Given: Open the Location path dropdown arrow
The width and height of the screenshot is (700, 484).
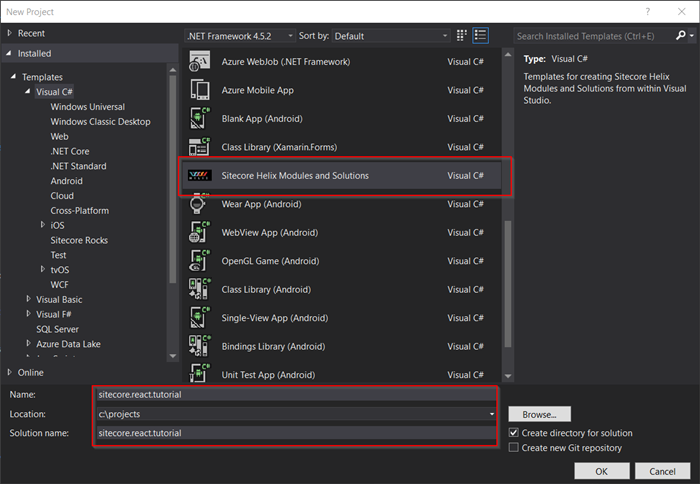Looking at the screenshot, I should click(492, 414).
